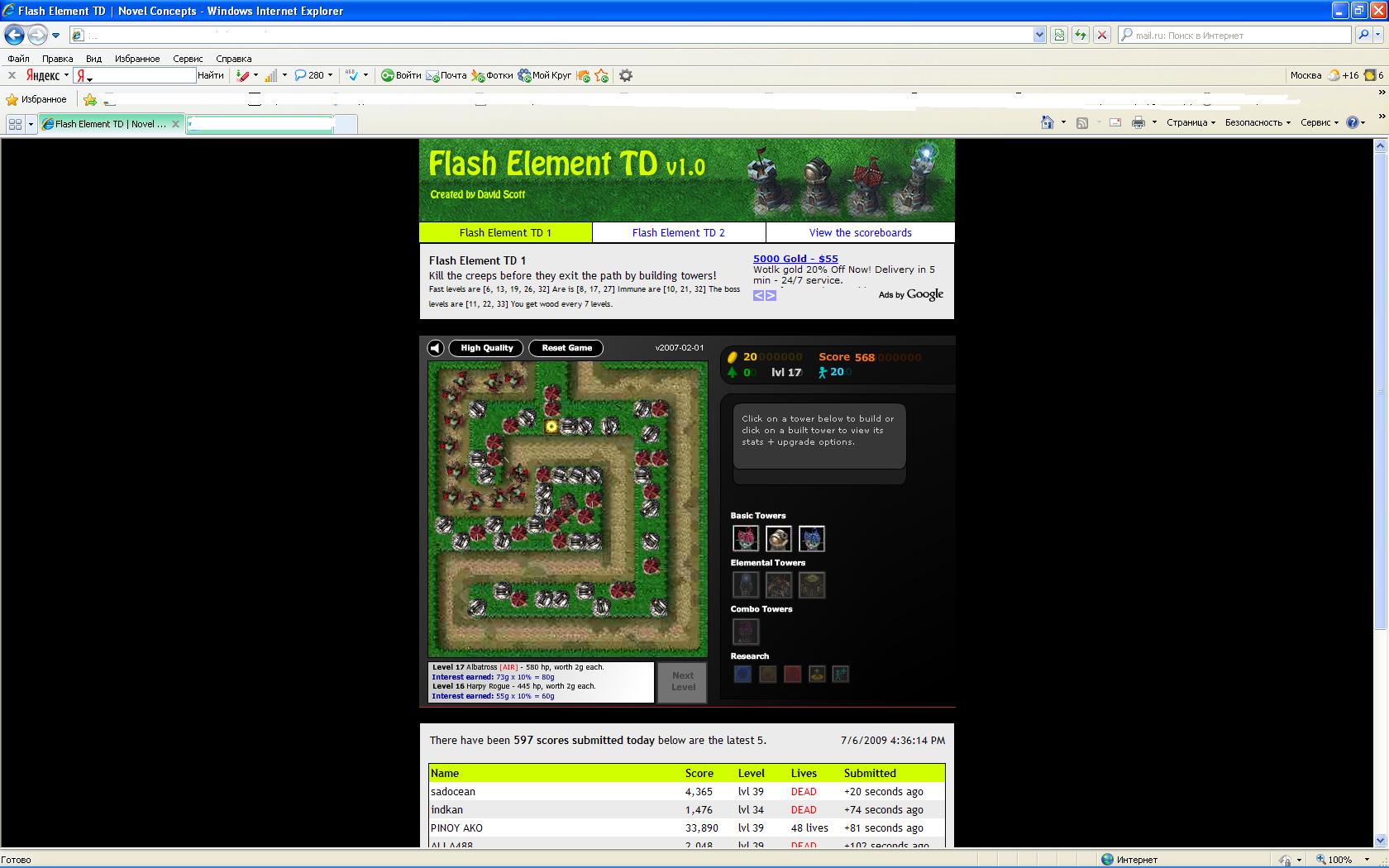Select the blue basic tower icon
The height and width of the screenshot is (868, 1389).
coord(811,539)
